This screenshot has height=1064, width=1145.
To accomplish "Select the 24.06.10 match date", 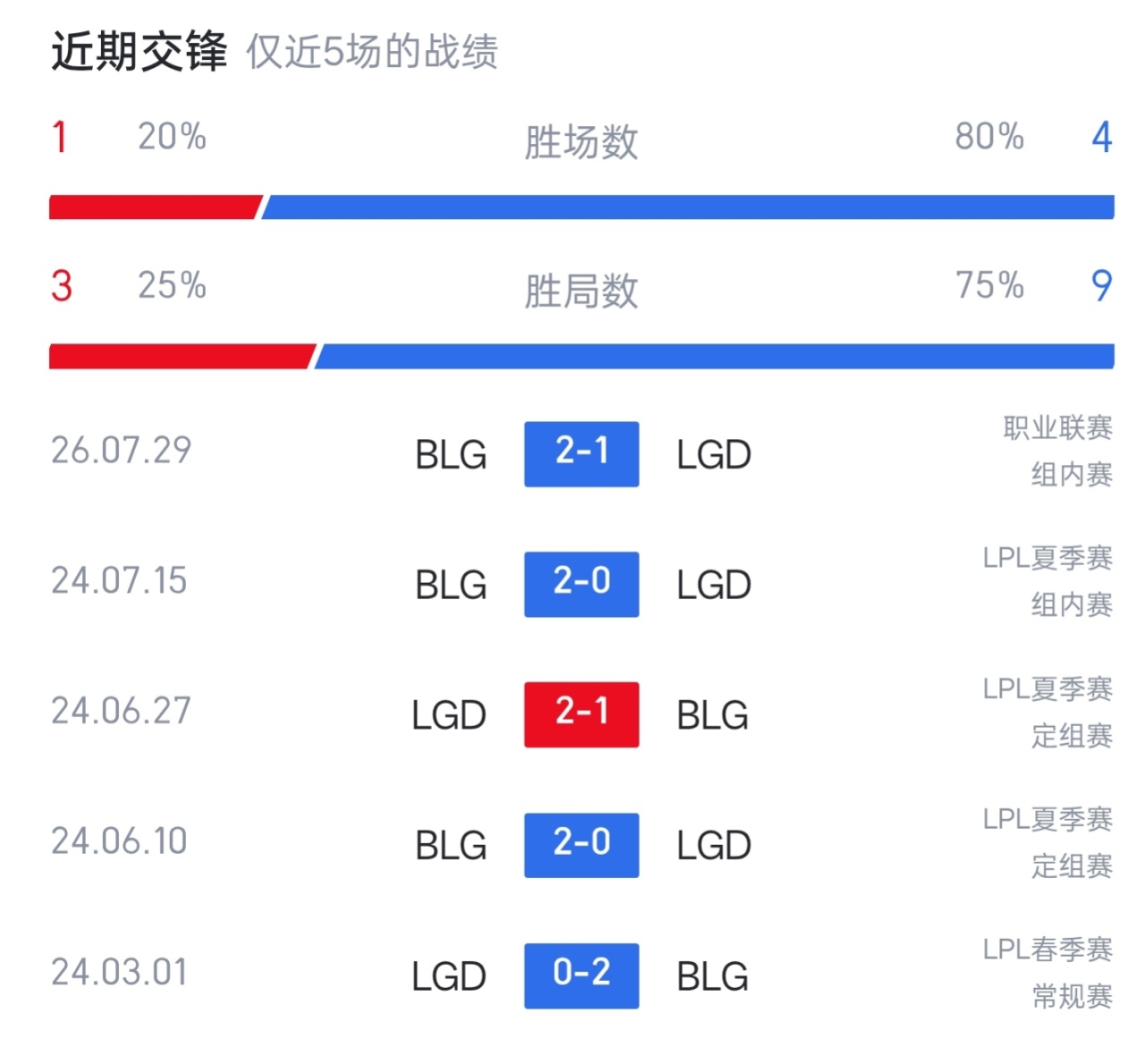I will click(119, 841).
